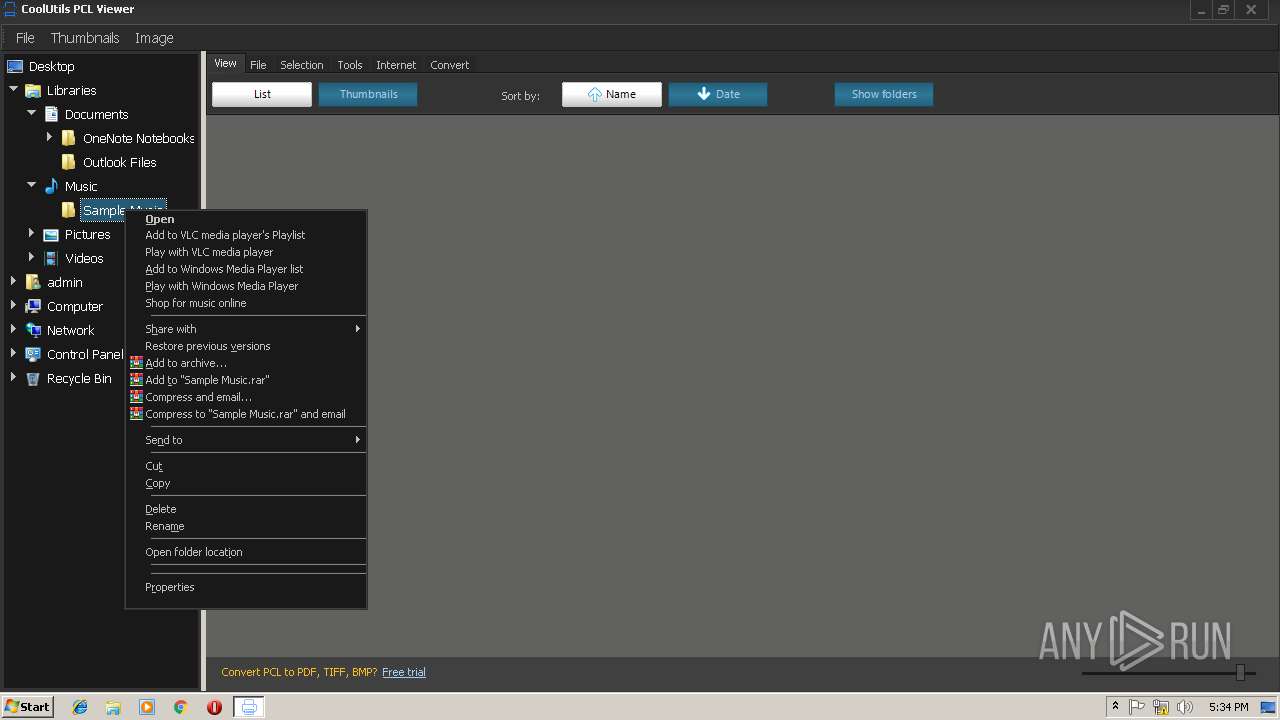Expand the Recycle Bin tree node
The image size is (1280, 720).
(x=13, y=377)
